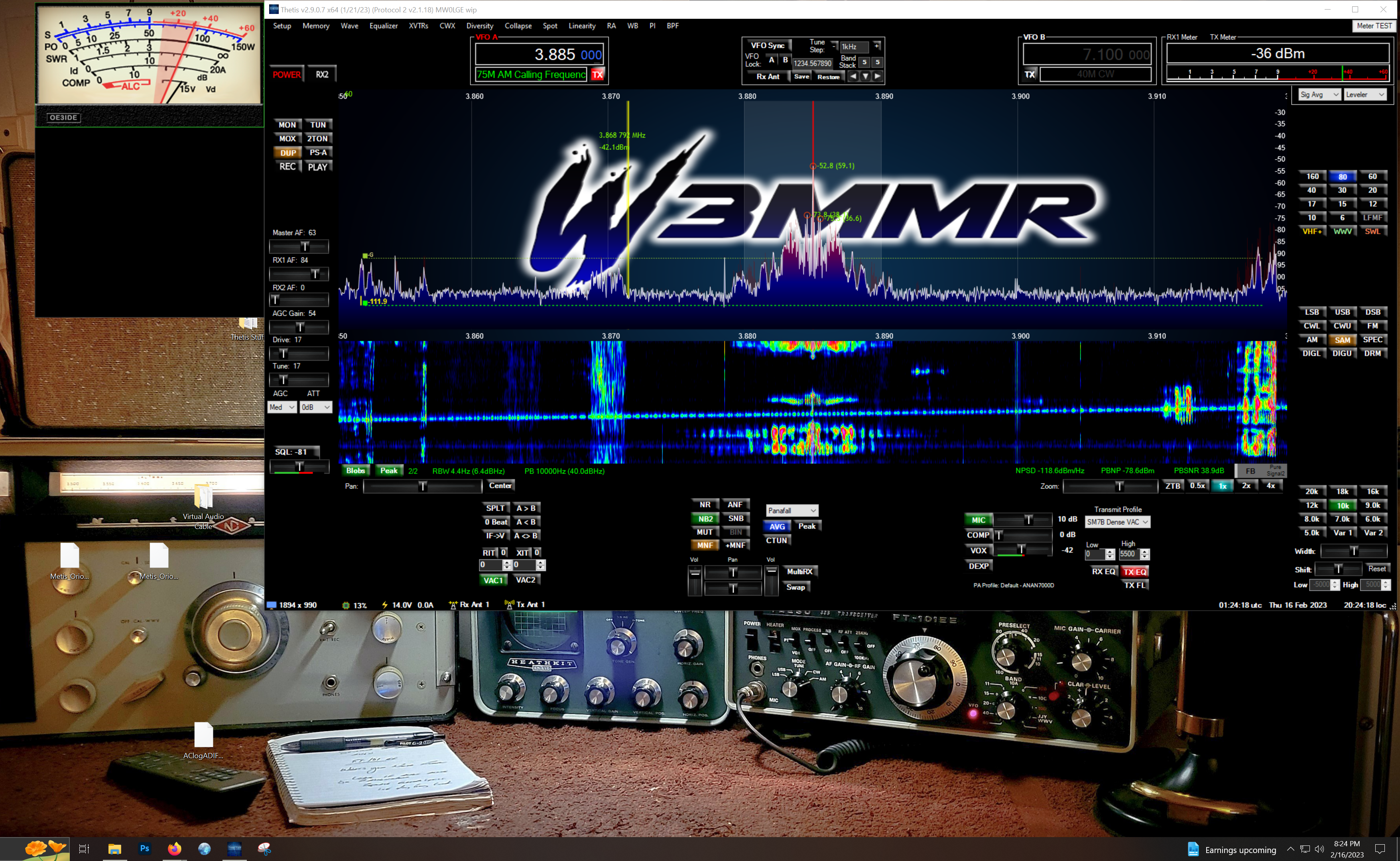Image resolution: width=1400 pixels, height=861 pixels.
Task: Open the Equalizer menu
Action: 383,26
